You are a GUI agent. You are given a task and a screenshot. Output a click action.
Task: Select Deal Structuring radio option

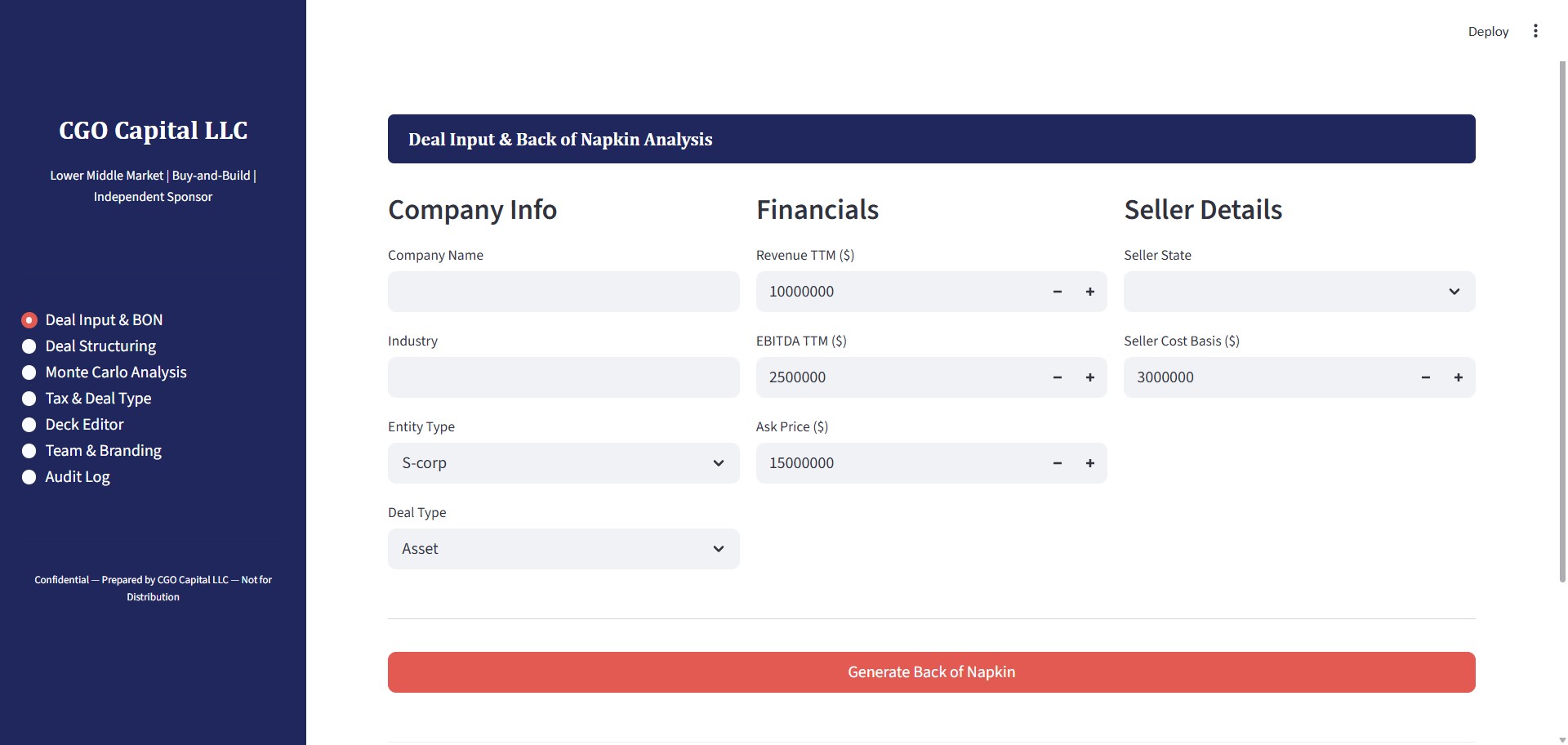[29, 346]
